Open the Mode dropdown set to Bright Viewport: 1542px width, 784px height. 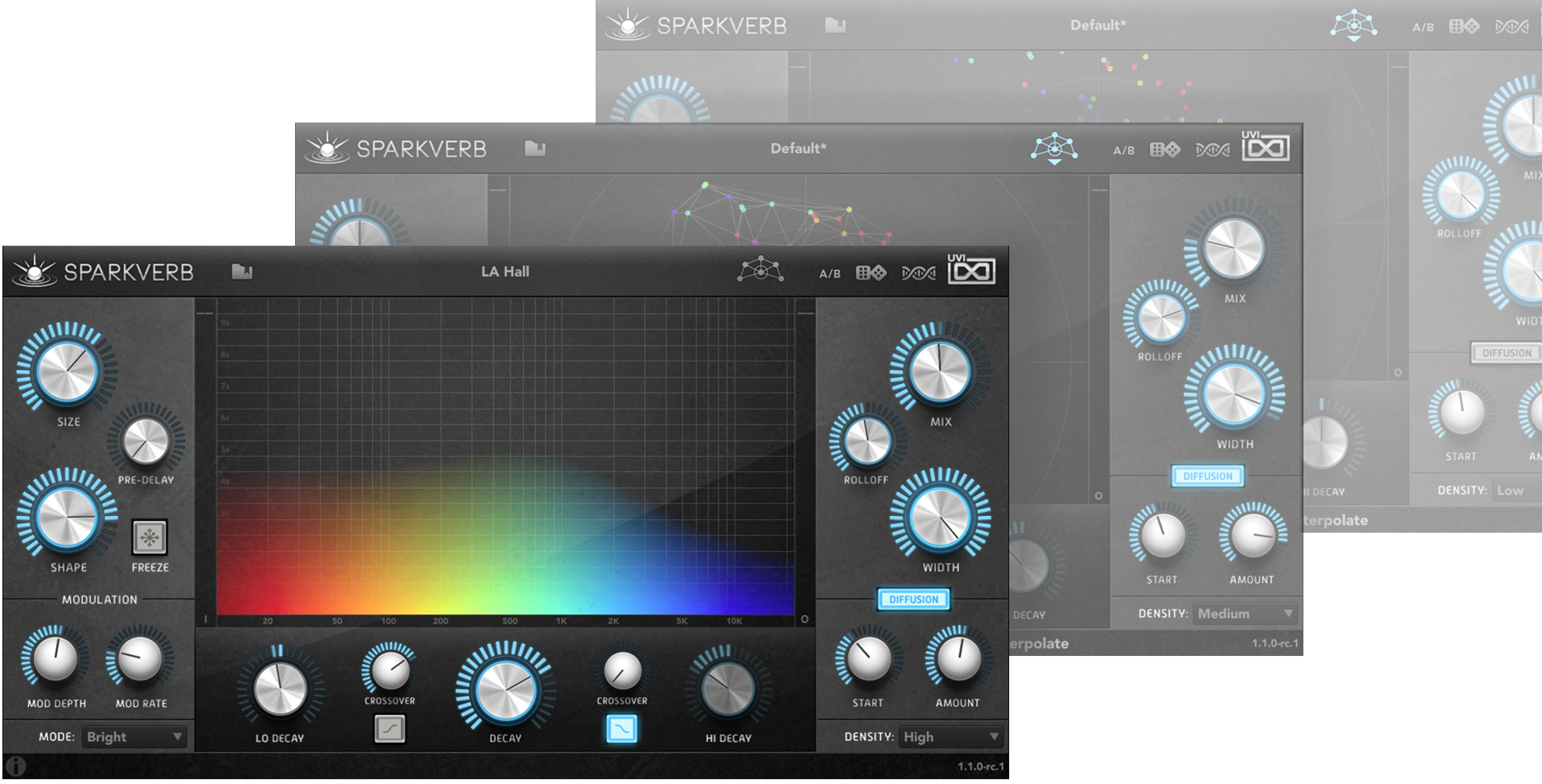(134, 737)
